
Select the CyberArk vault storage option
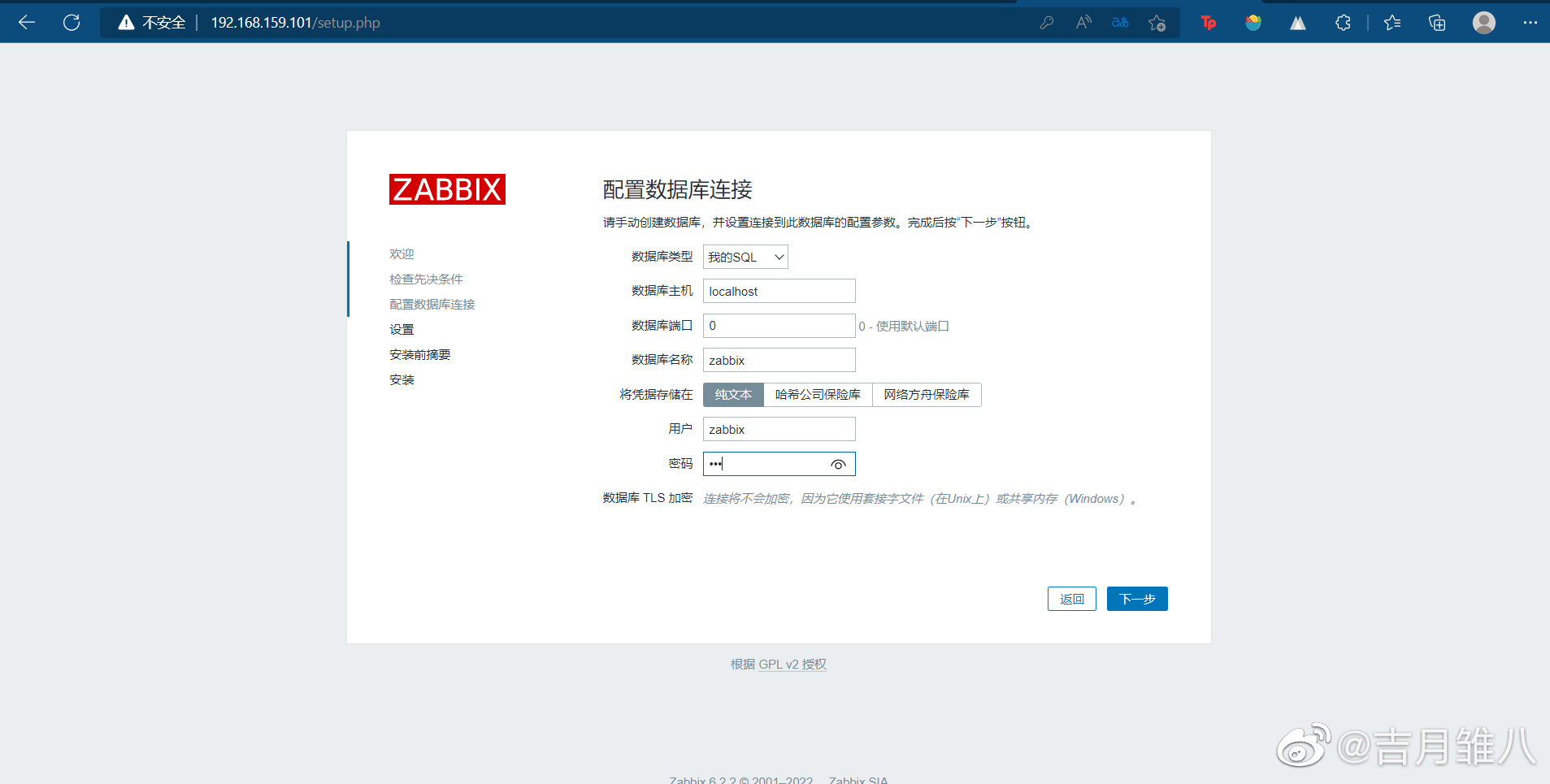[927, 395]
